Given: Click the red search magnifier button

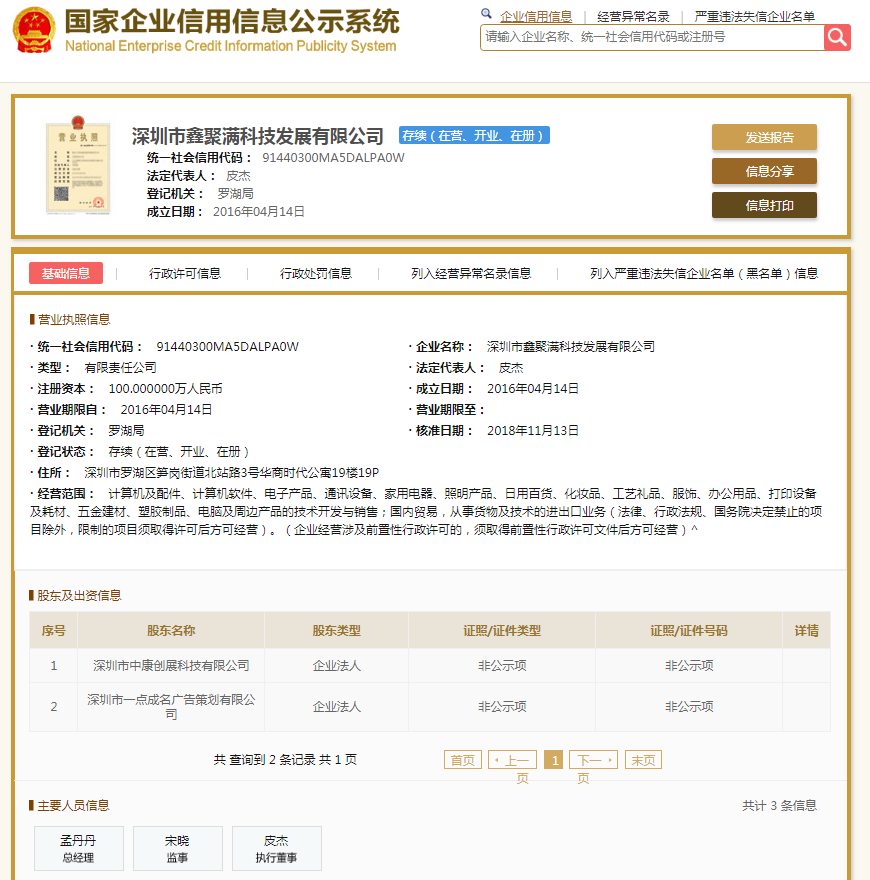Looking at the screenshot, I should click(837, 37).
